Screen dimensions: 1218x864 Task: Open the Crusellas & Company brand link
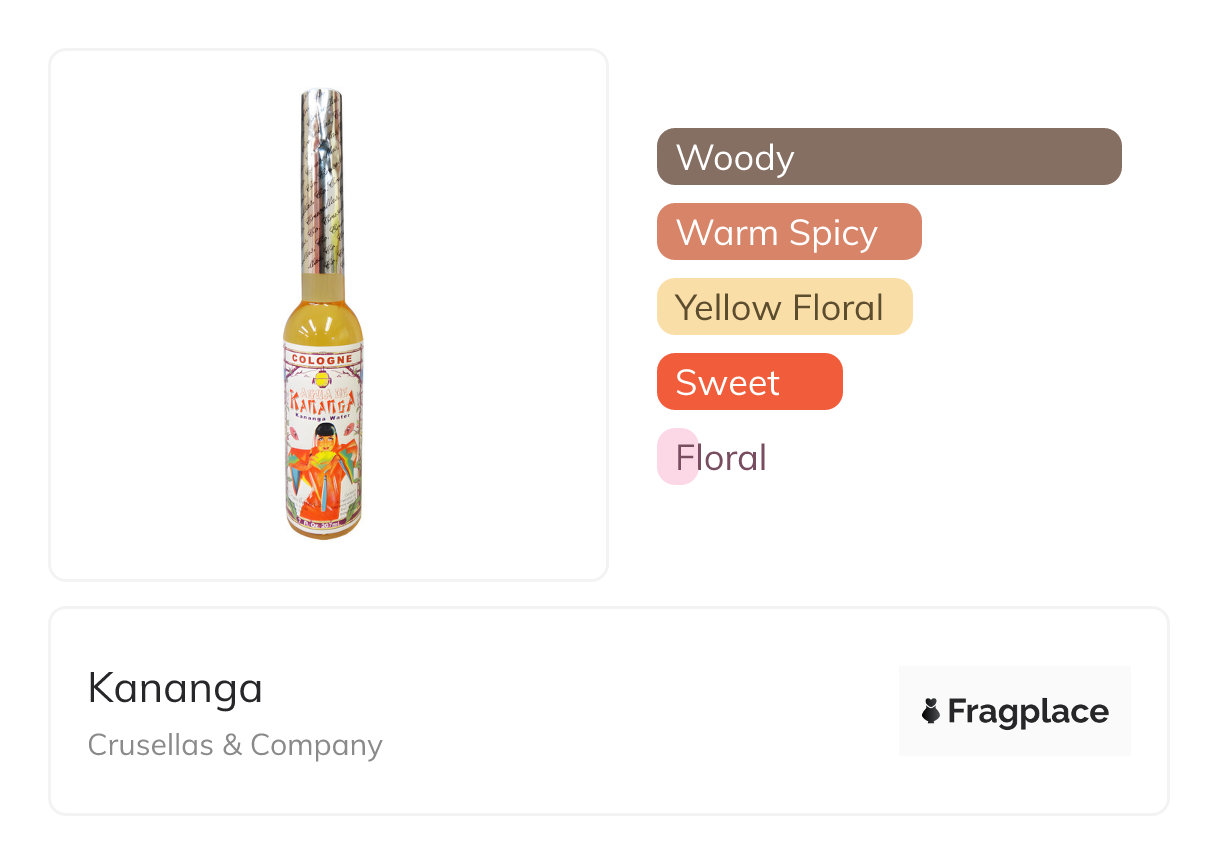pos(235,745)
